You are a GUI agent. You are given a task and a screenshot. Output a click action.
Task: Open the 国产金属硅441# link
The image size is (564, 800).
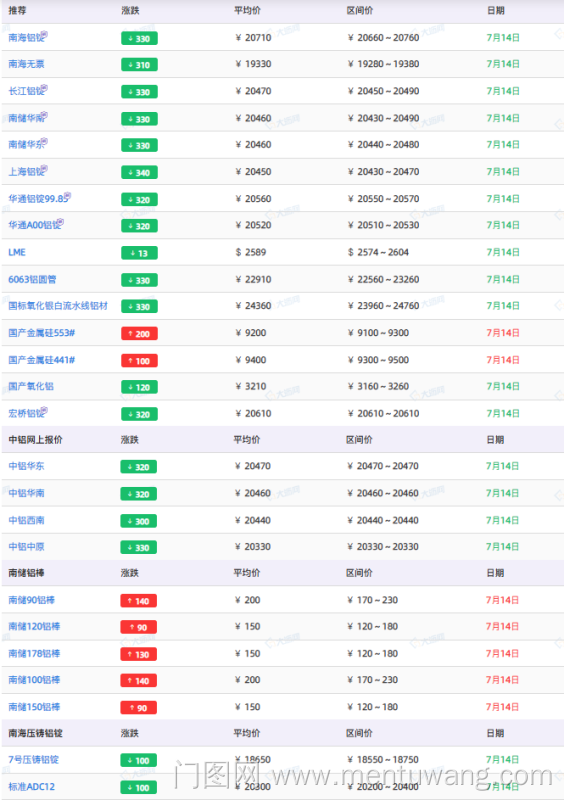click(x=41, y=360)
